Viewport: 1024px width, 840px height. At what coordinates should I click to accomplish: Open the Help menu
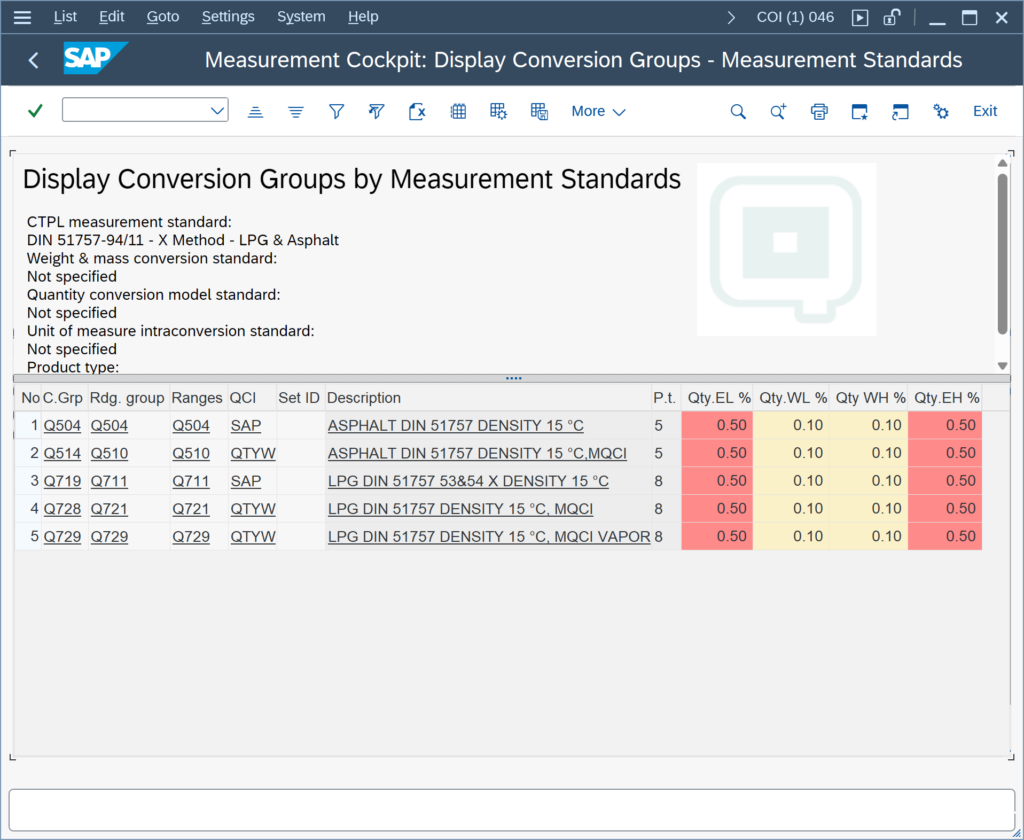point(363,17)
